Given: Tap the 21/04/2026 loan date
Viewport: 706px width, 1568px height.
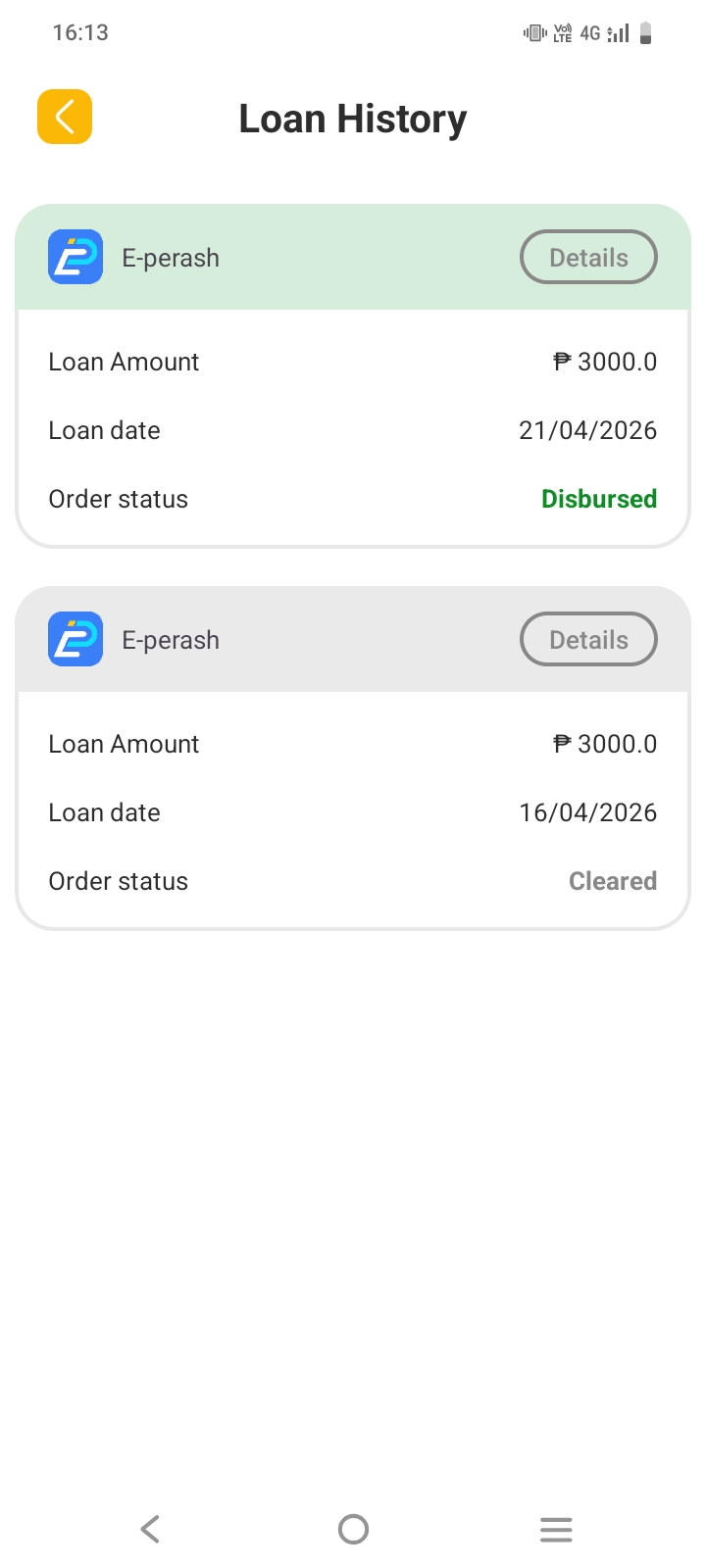Looking at the screenshot, I should pos(587,430).
